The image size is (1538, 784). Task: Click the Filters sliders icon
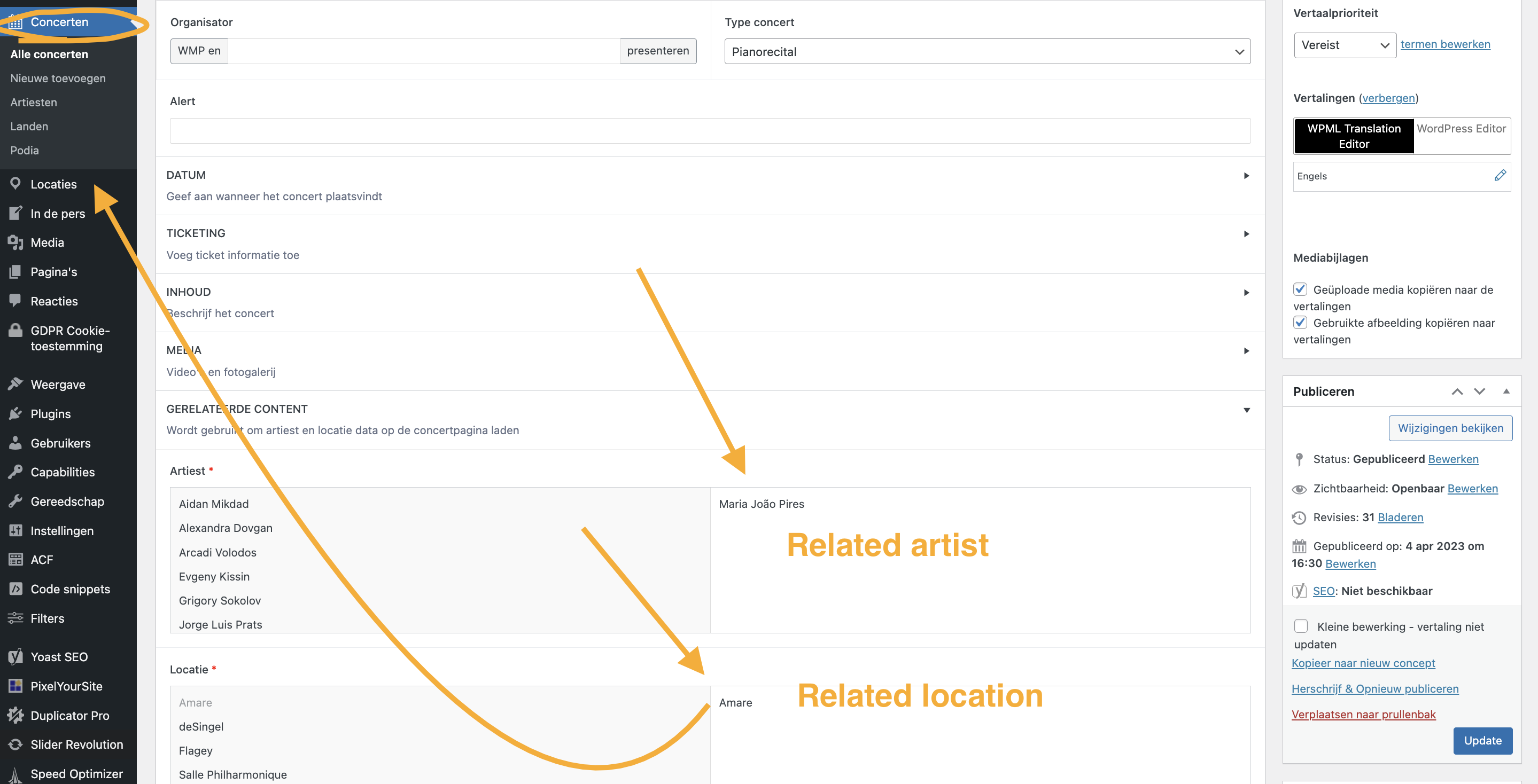pyautogui.click(x=15, y=618)
